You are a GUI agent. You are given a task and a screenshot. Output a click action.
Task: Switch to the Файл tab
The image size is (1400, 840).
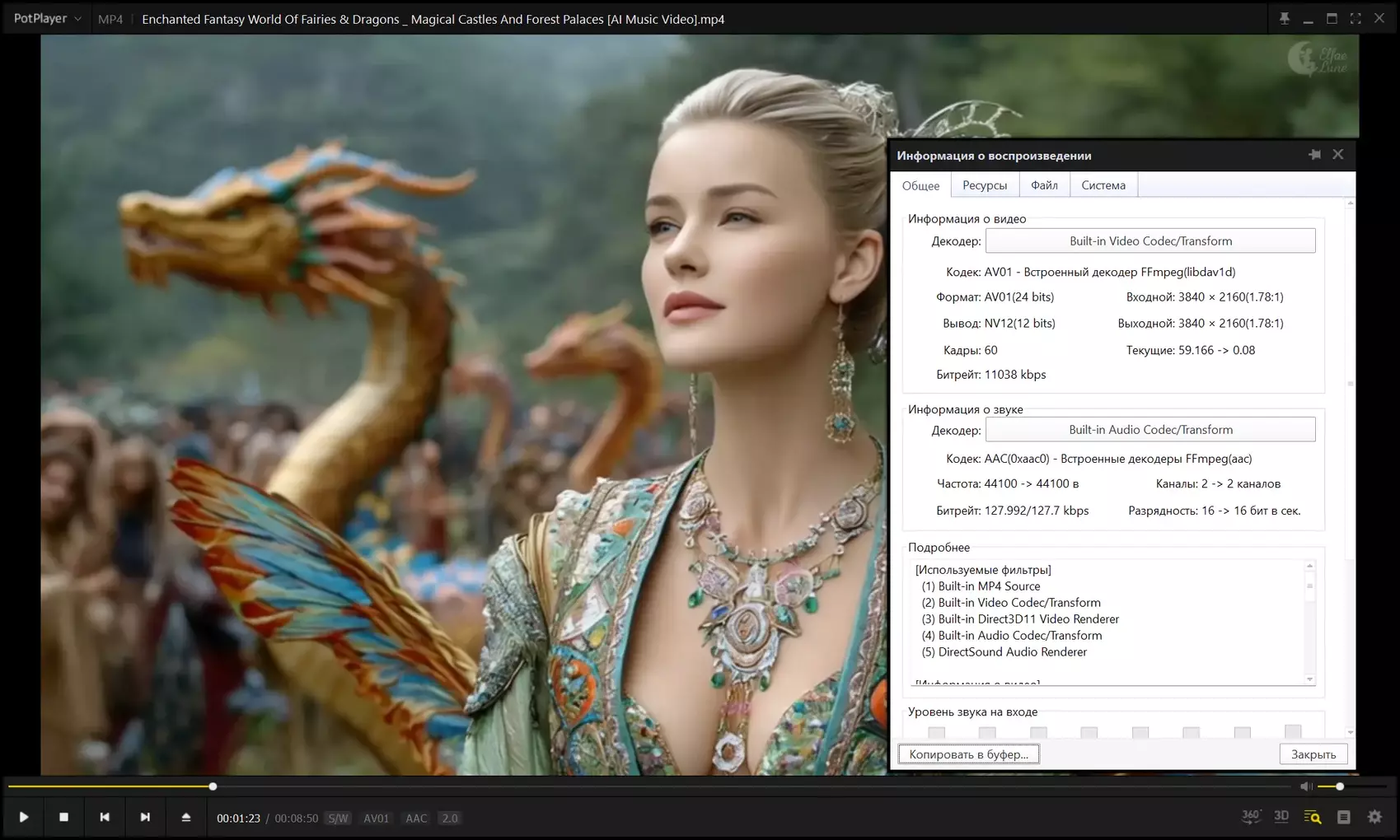1044,185
